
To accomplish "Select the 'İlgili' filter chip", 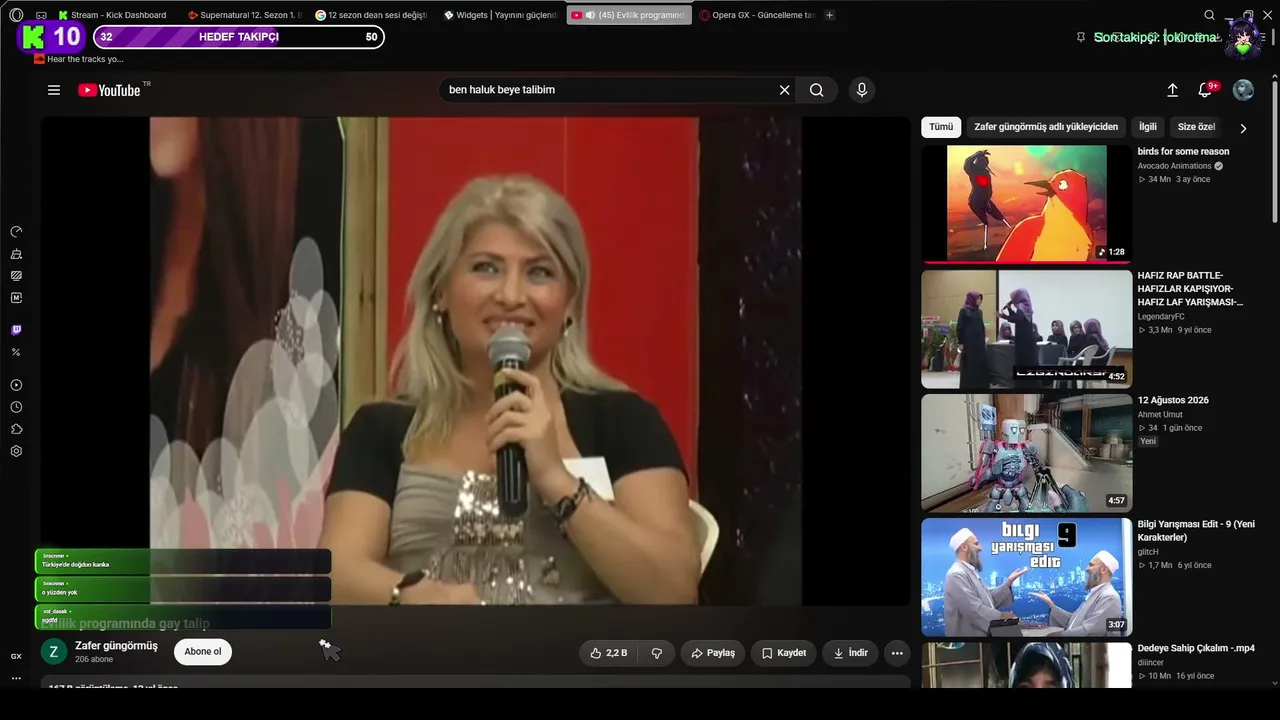I will click(1148, 127).
